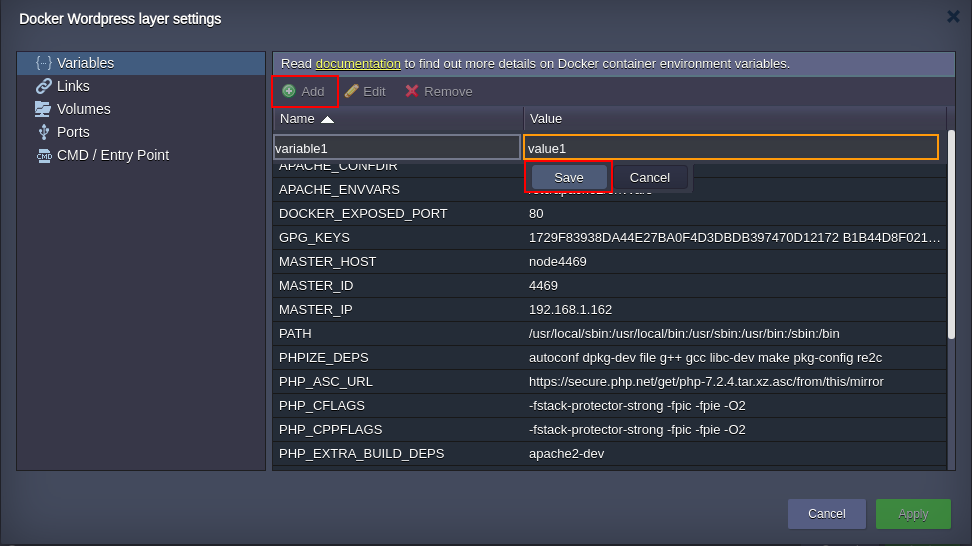The width and height of the screenshot is (972, 546).
Task: Click the Links chain icon
Action: click(x=43, y=86)
